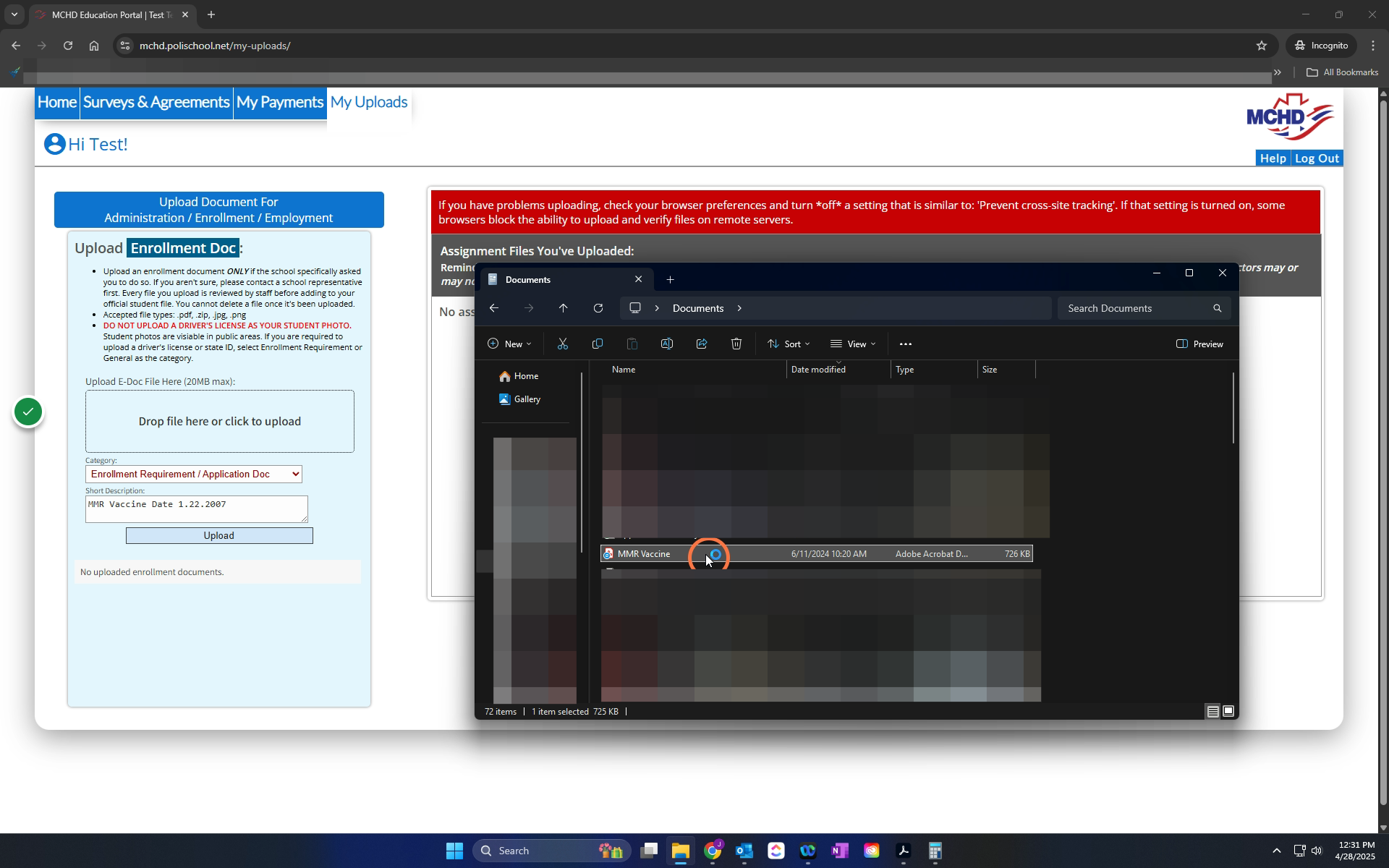The image size is (1389, 868).
Task: Open Home in Explorer sidebar
Action: [519, 376]
